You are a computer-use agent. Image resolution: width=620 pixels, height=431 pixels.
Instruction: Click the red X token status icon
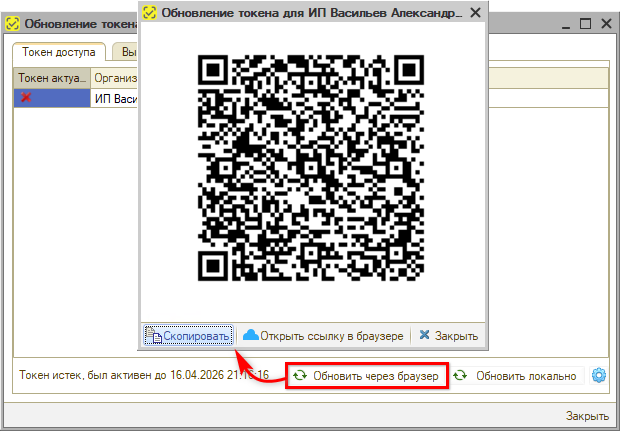[26, 98]
